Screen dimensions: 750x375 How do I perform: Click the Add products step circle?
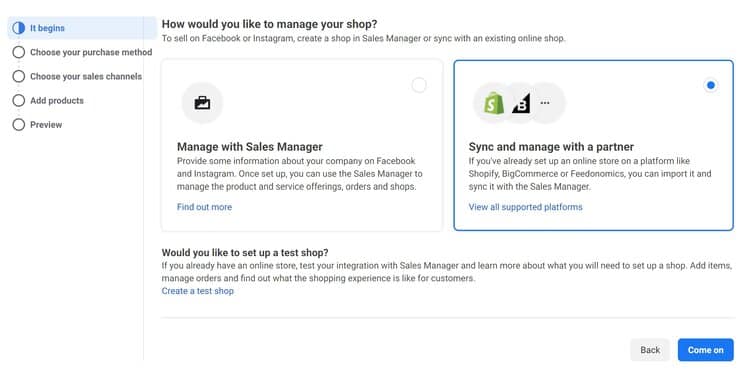pos(19,100)
